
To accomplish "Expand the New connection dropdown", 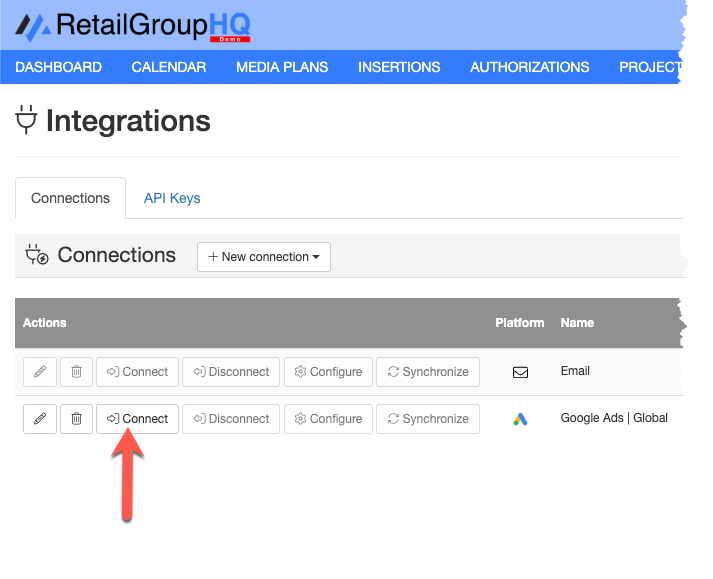I will 264,257.
